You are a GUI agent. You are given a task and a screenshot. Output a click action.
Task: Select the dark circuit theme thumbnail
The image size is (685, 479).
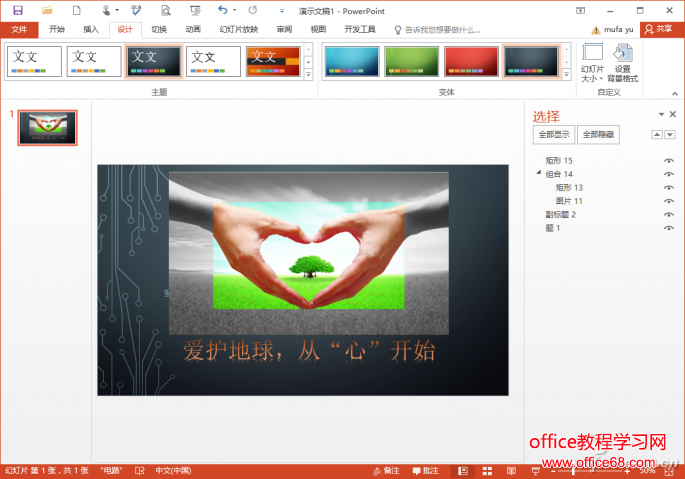click(153, 62)
